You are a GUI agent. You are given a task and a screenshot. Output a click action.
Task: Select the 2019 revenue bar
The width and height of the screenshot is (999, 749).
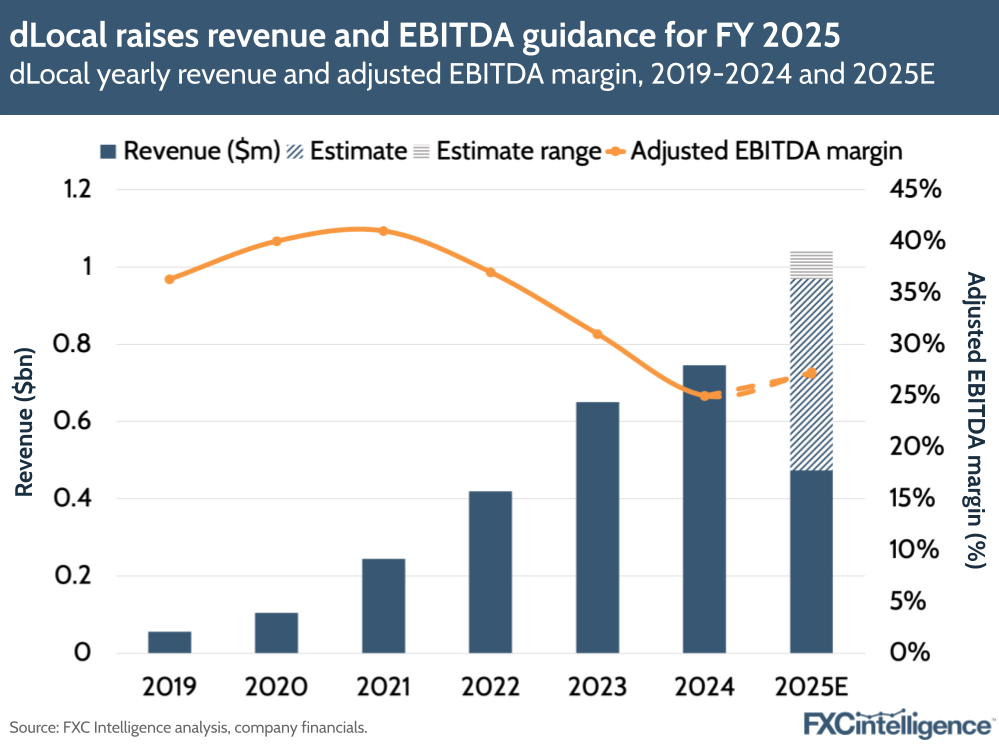pos(170,640)
